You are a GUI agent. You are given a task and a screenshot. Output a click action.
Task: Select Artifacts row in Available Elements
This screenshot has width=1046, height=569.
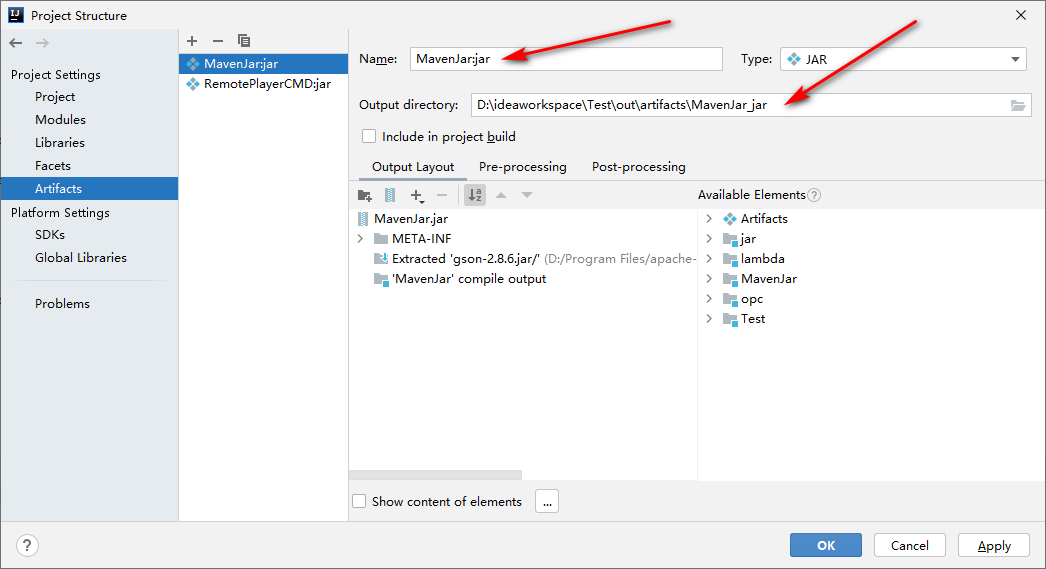point(756,219)
